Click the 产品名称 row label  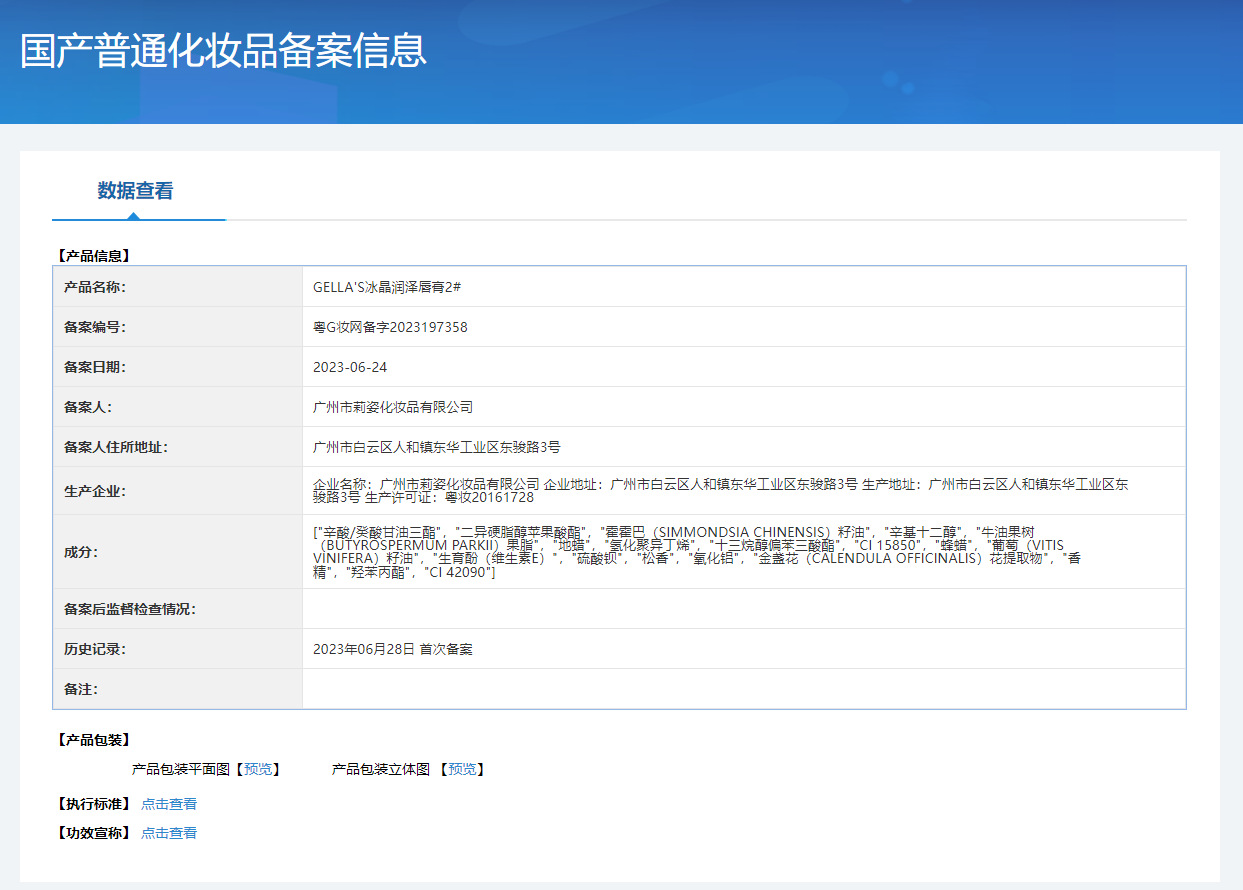(x=95, y=287)
